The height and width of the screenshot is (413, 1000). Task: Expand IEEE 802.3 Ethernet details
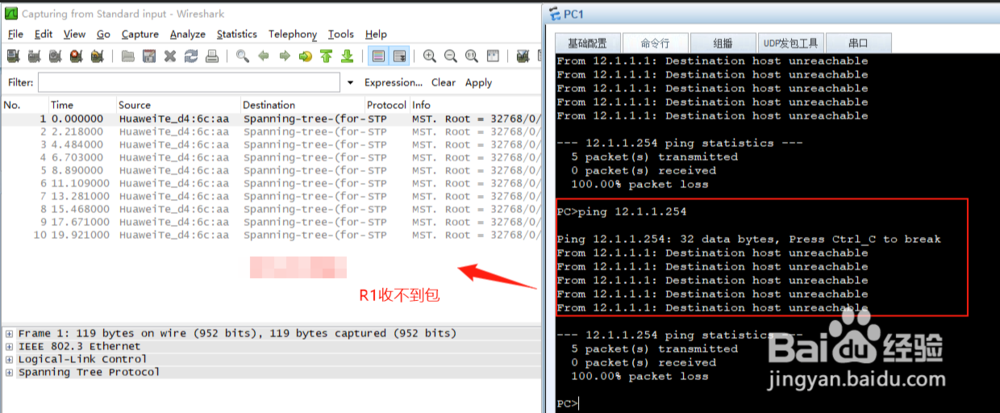coord(10,347)
